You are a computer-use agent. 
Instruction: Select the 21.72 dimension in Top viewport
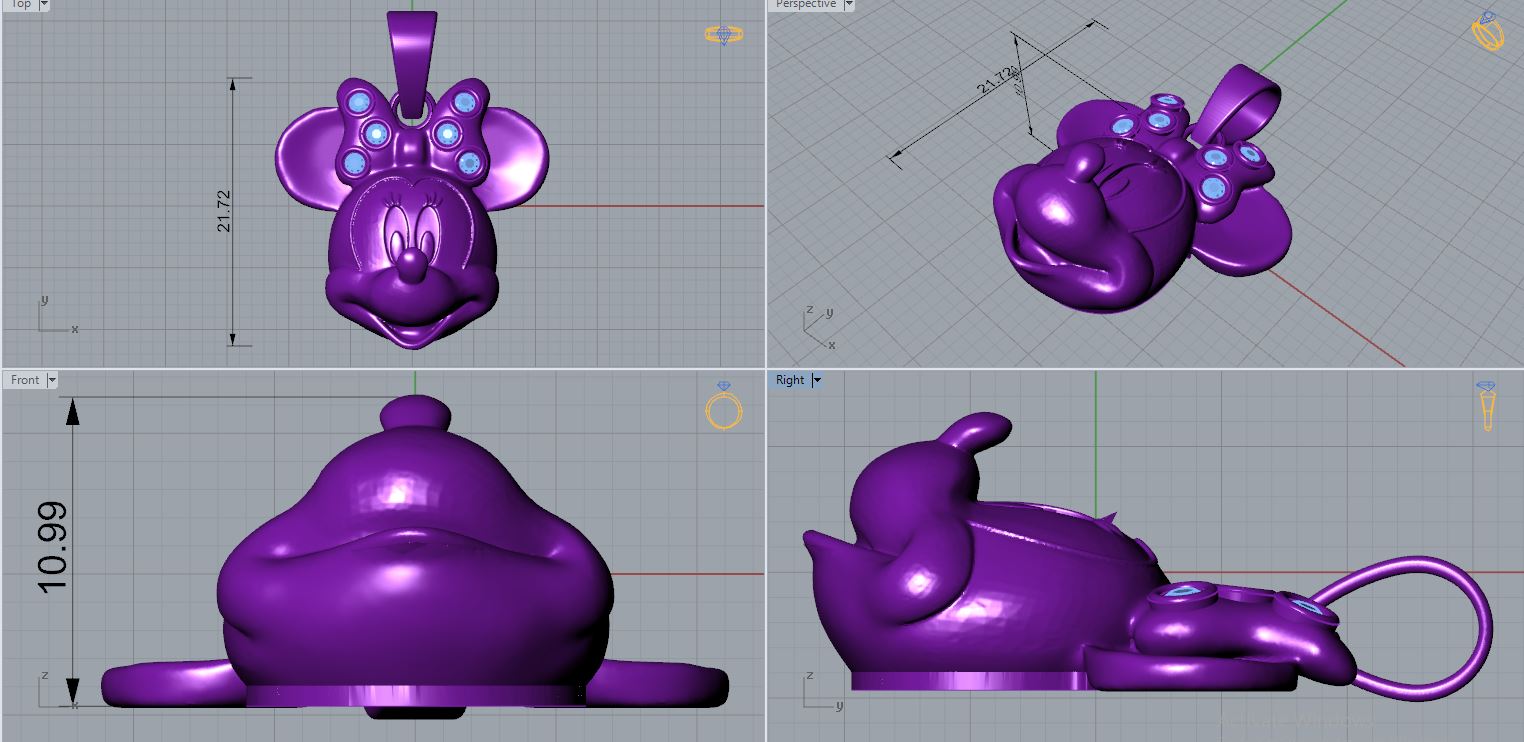pyautogui.click(x=224, y=211)
